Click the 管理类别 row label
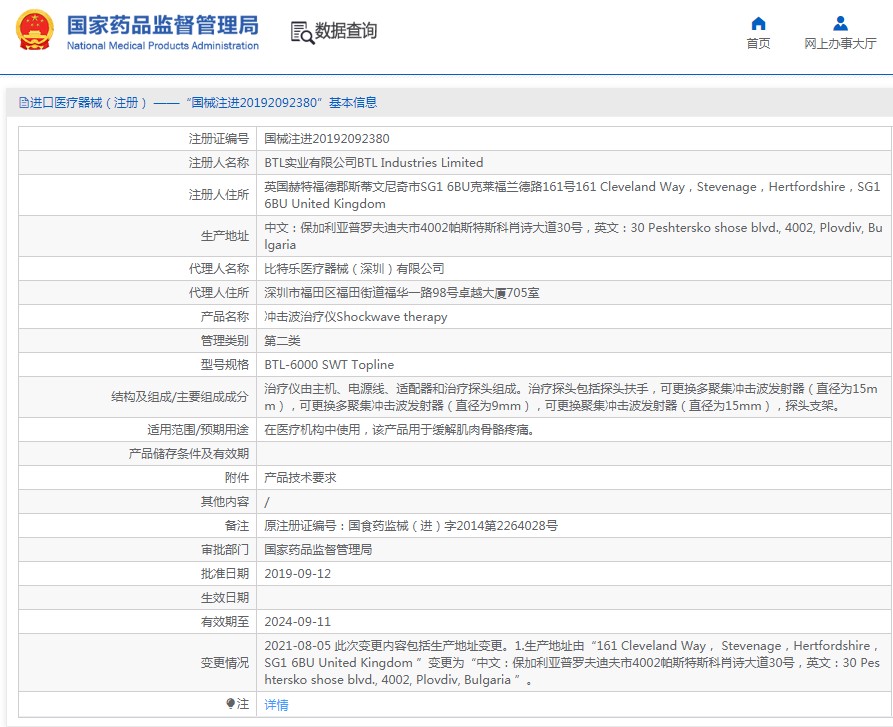Screen dimensions: 893x727 point(225,340)
